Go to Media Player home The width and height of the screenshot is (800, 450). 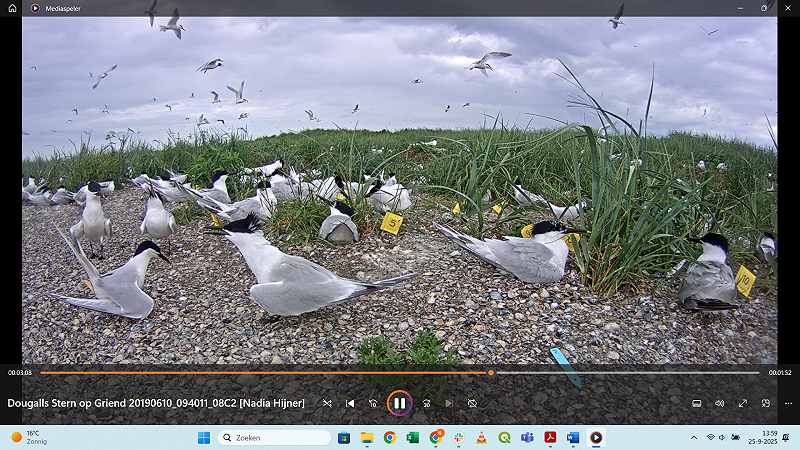point(13,8)
